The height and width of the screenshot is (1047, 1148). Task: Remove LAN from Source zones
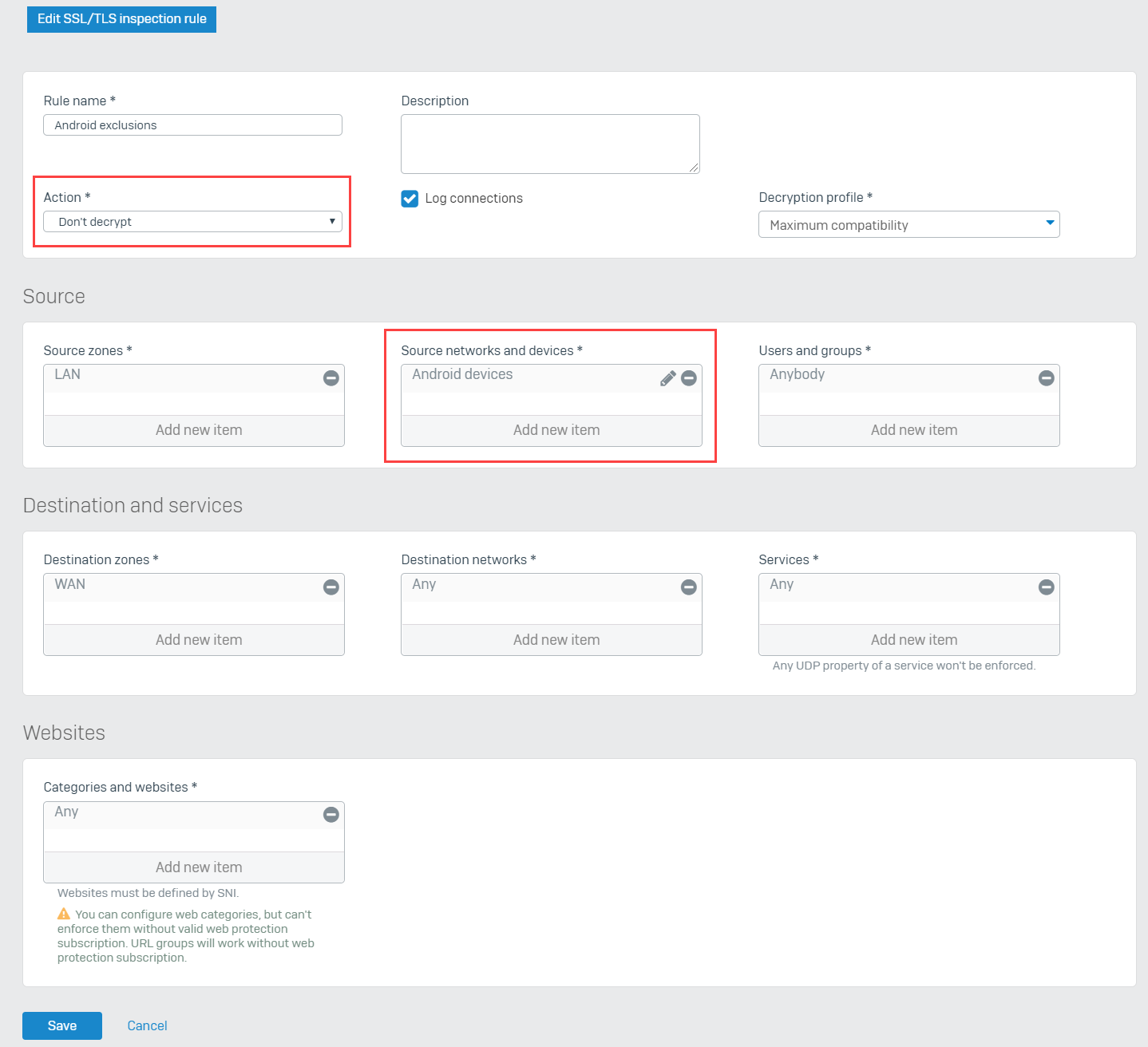(x=331, y=378)
